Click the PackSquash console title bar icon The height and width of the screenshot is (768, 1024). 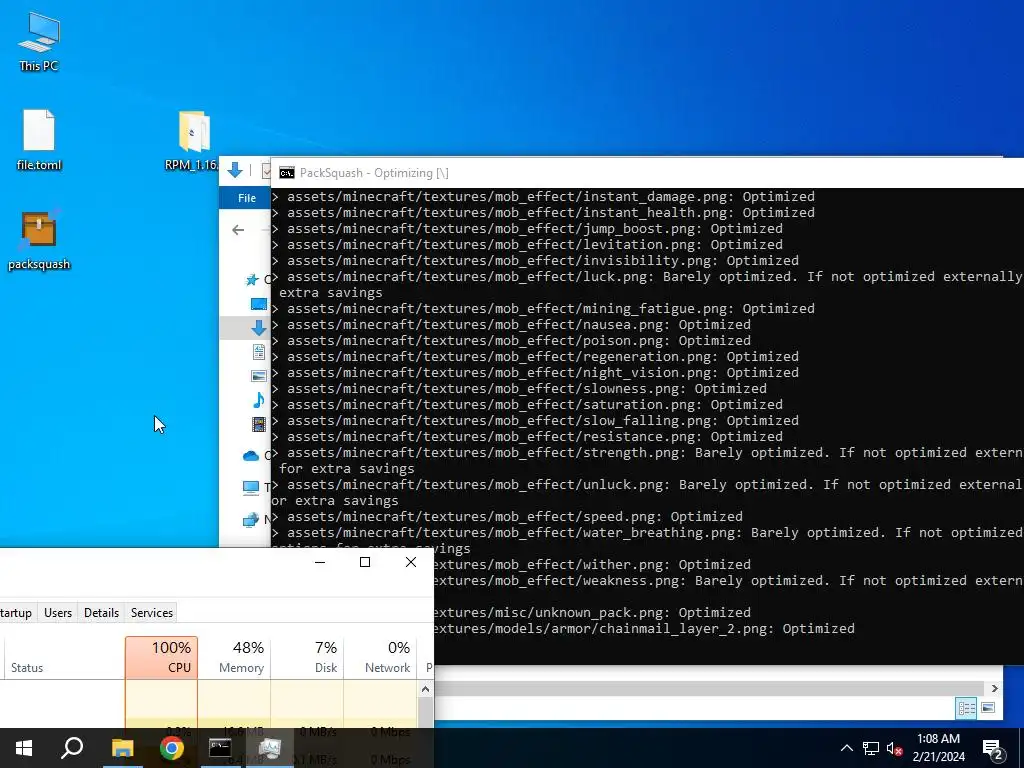[286, 173]
